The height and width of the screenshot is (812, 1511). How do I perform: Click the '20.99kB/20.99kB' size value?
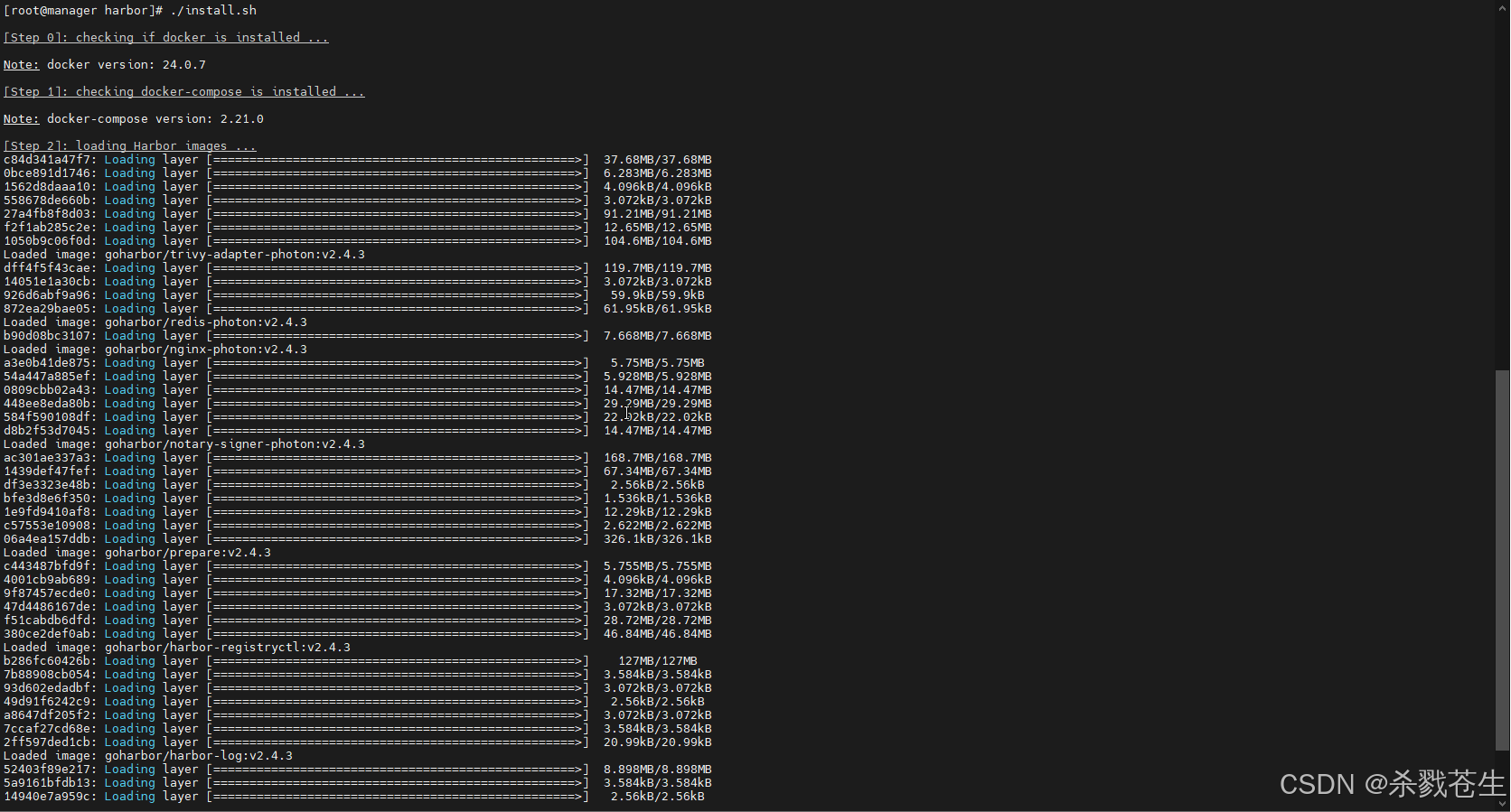pos(658,742)
